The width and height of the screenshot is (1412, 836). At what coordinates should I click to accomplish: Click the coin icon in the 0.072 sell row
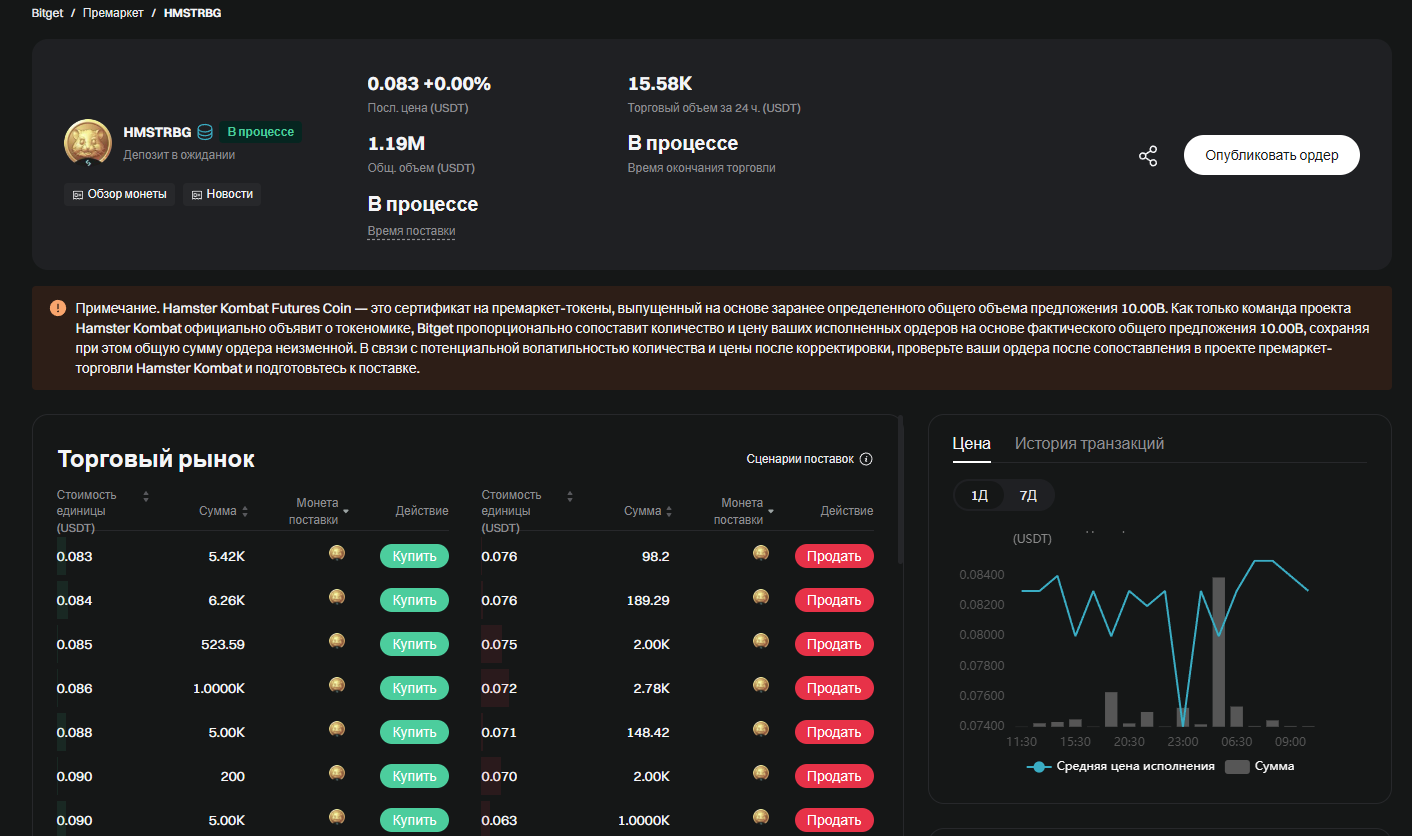[761, 685]
